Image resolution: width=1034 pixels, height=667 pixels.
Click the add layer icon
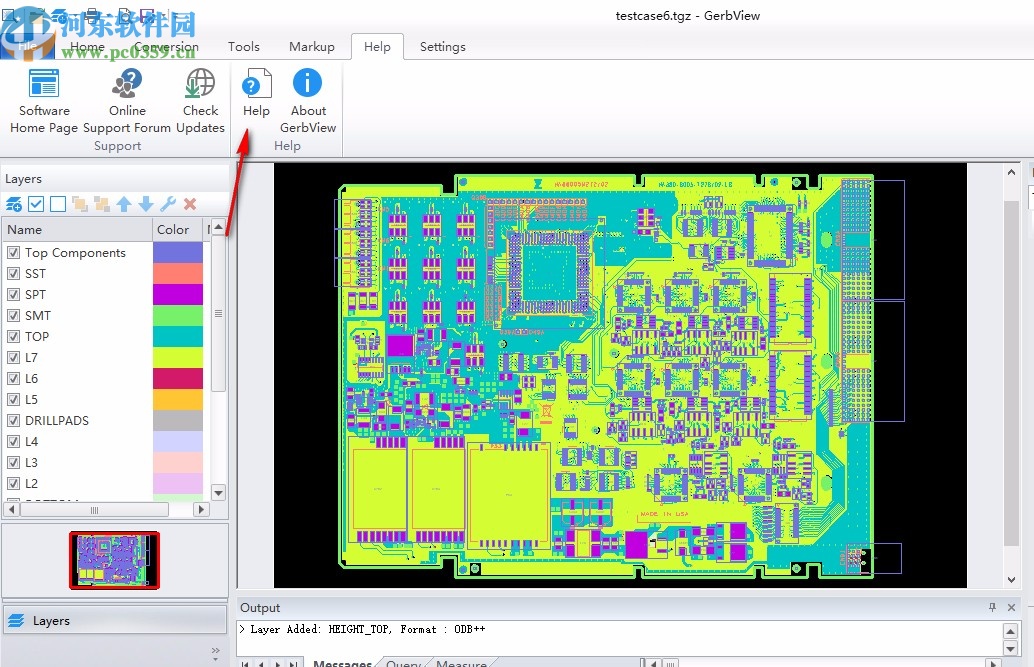tap(14, 204)
